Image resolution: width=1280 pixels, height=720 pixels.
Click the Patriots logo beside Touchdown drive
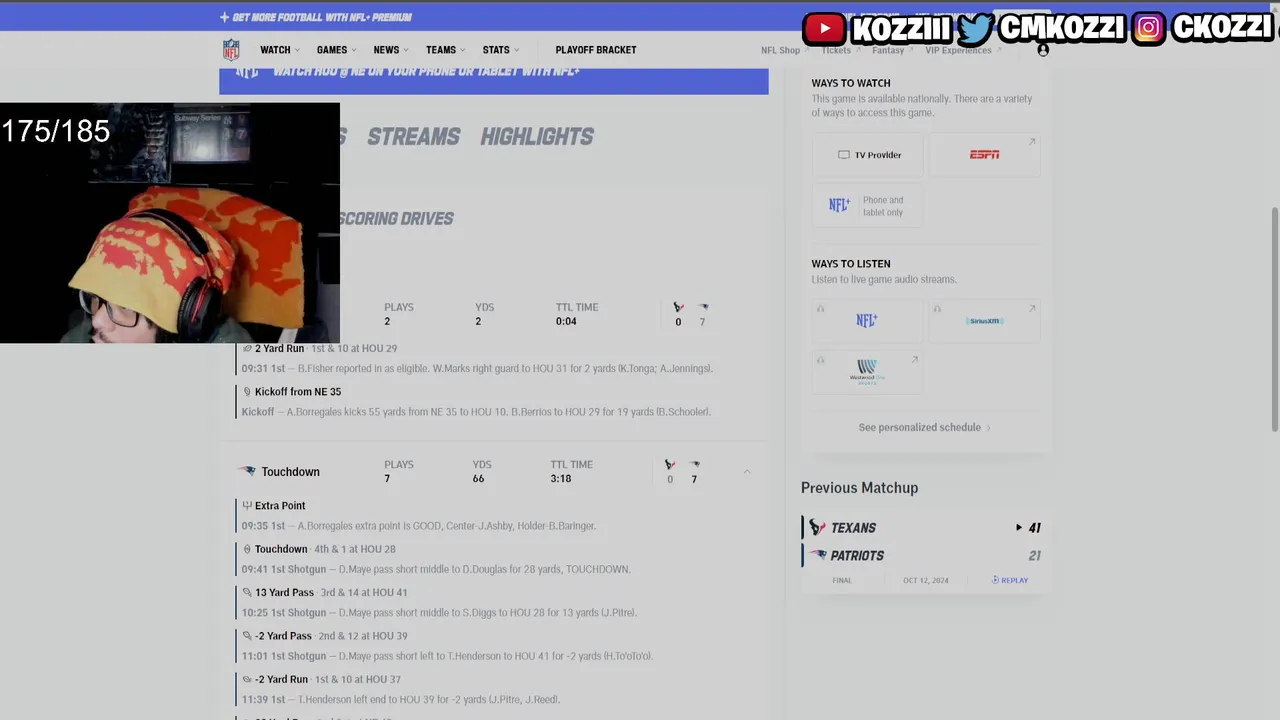pos(247,471)
